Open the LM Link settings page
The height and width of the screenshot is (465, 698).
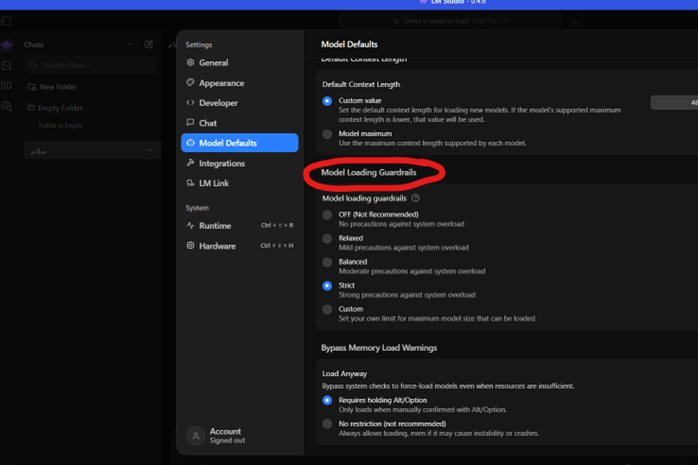[213, 183]
